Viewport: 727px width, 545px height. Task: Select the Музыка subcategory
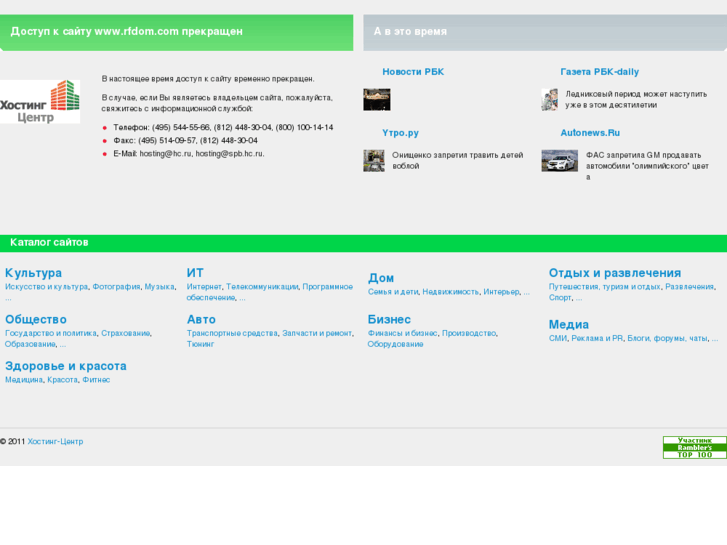[x=159, y=287]
